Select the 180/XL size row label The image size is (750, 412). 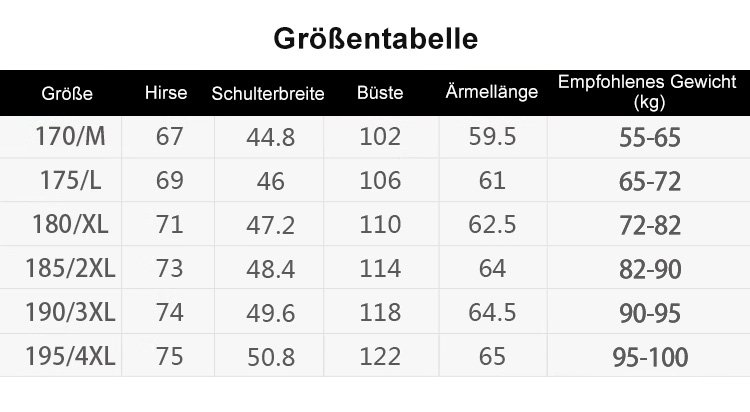(70, 225)
